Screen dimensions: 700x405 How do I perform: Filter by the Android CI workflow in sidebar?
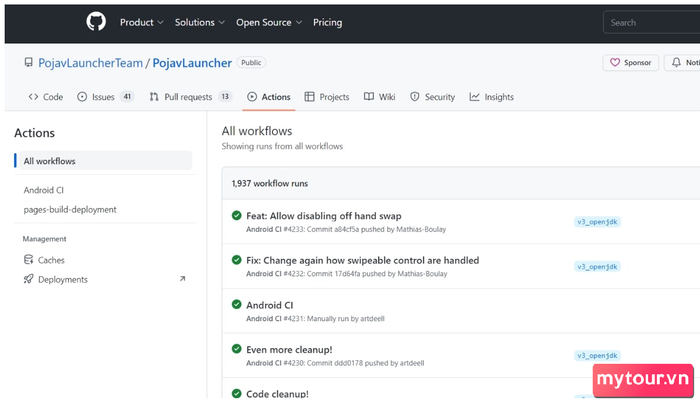(x=44, y=190)
